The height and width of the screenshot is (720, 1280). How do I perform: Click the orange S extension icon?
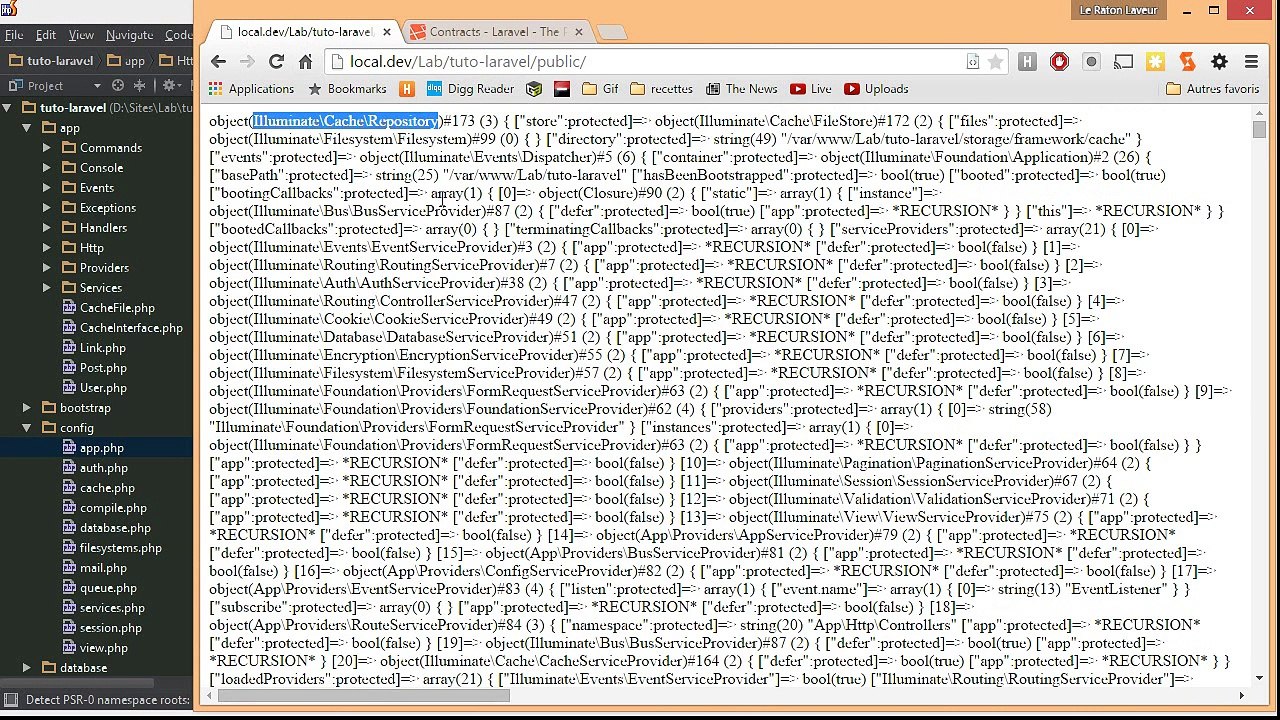(x=1187, y=62)
